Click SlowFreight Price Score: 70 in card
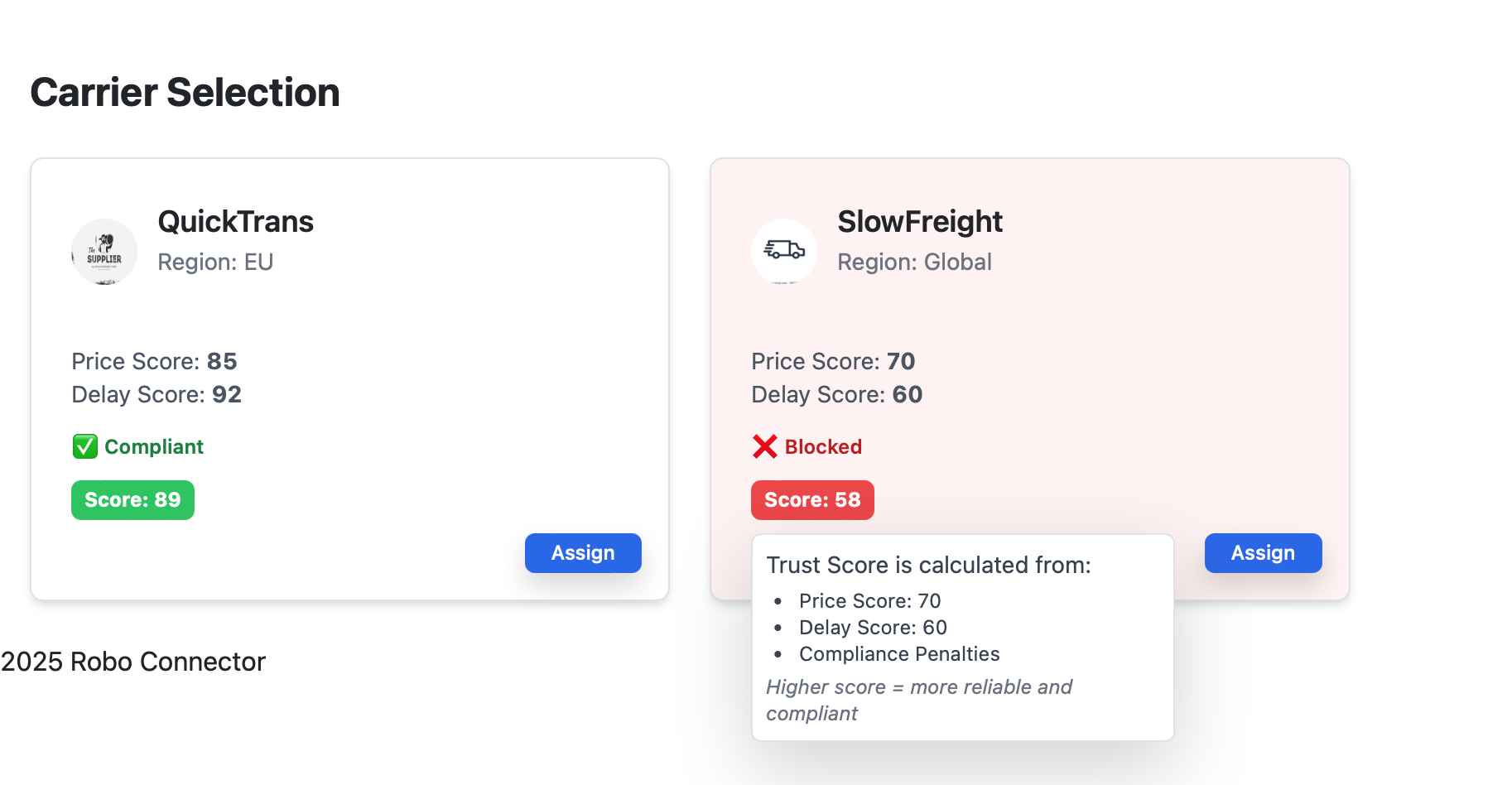 pos(833,361)
